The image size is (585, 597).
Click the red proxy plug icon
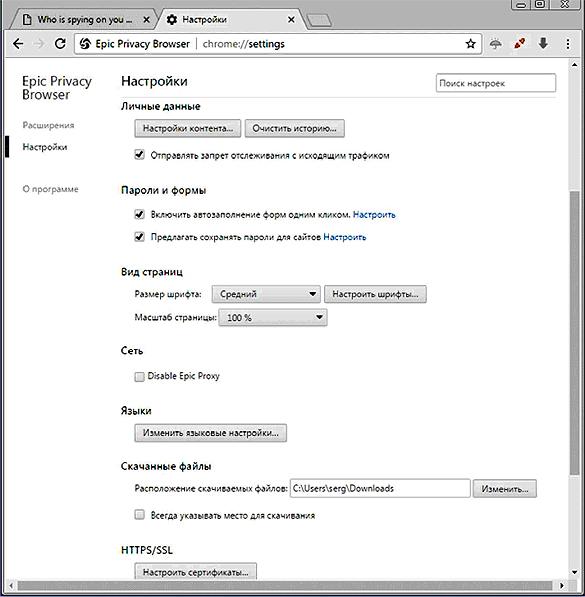(x=519, y=43)
